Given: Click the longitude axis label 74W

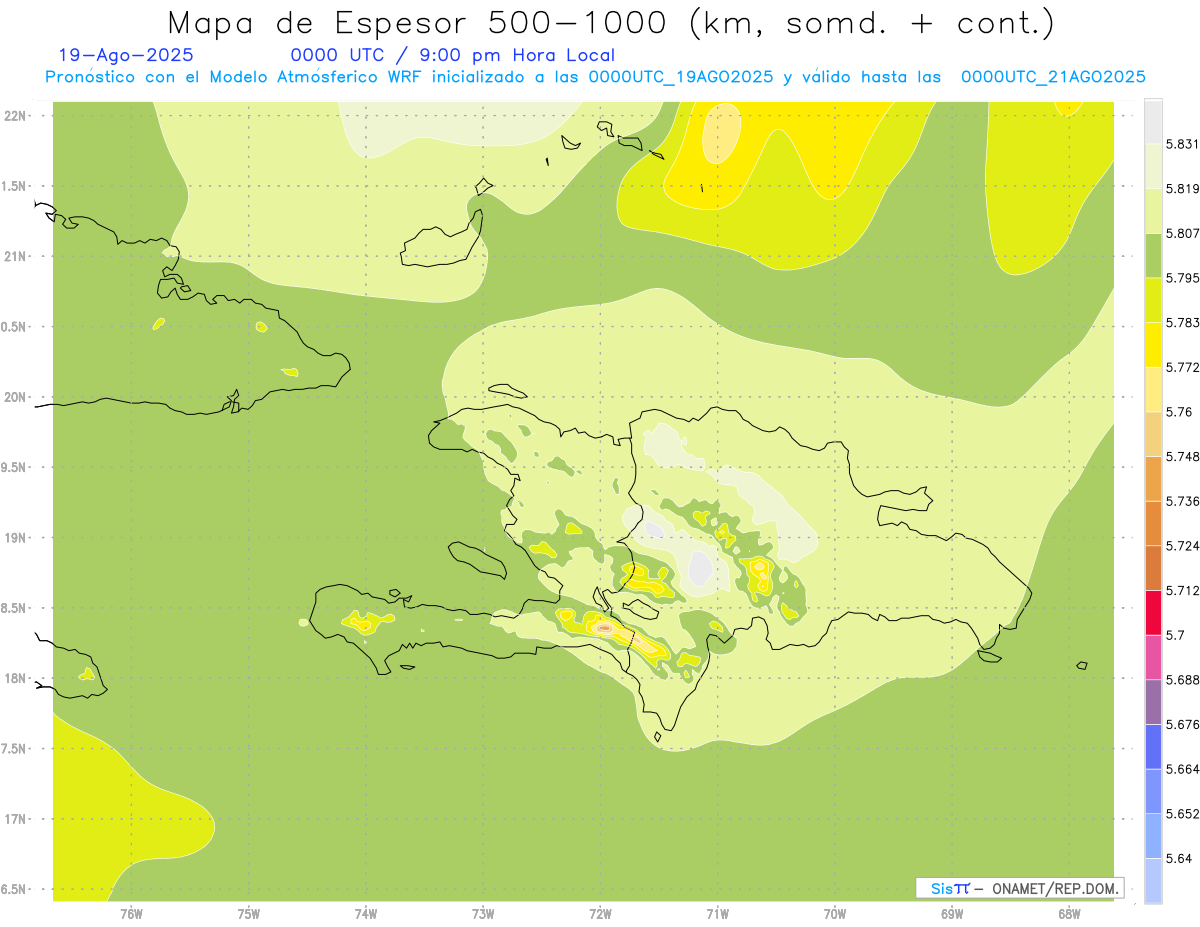Looking at the screenshot, I should (x=366, y=914).
